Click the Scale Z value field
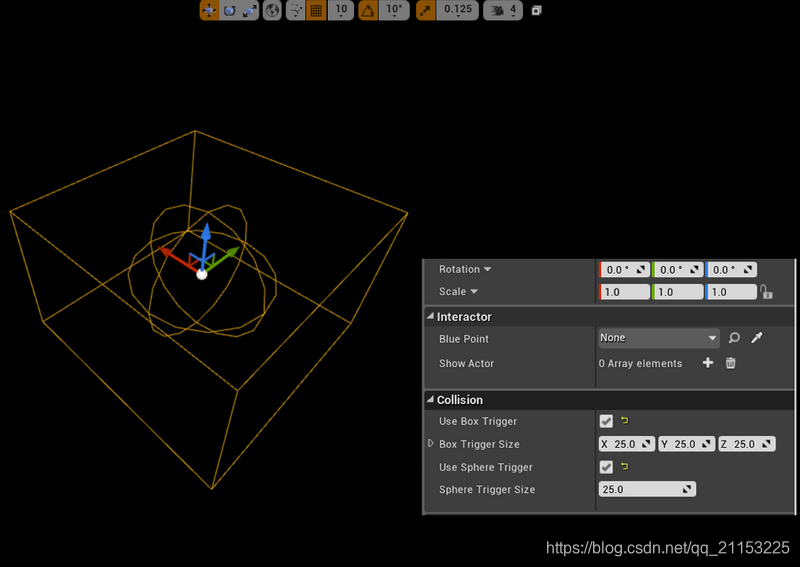 [x=731, y=292]
